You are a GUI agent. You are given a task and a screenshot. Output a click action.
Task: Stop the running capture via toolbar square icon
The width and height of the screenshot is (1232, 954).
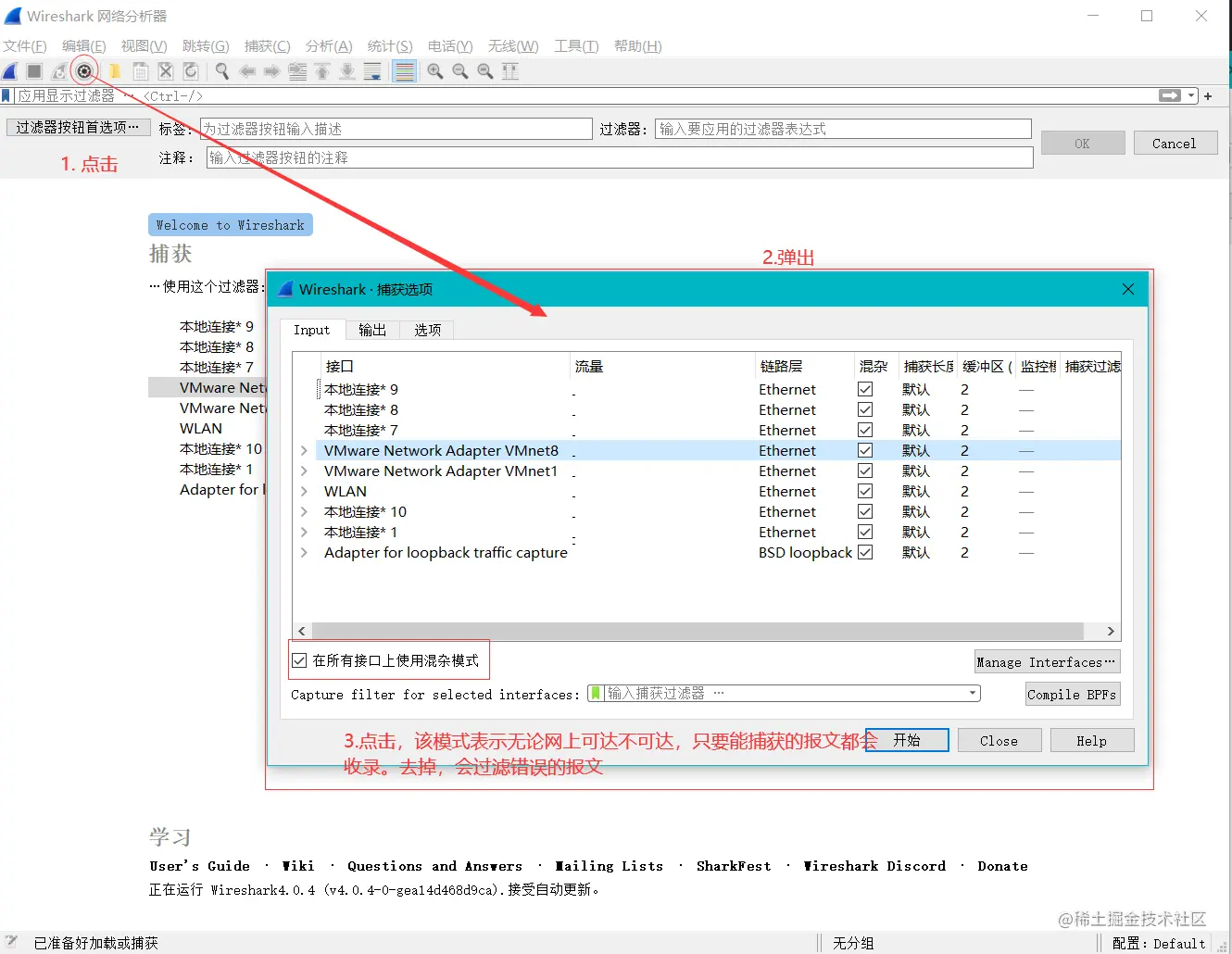34,71
